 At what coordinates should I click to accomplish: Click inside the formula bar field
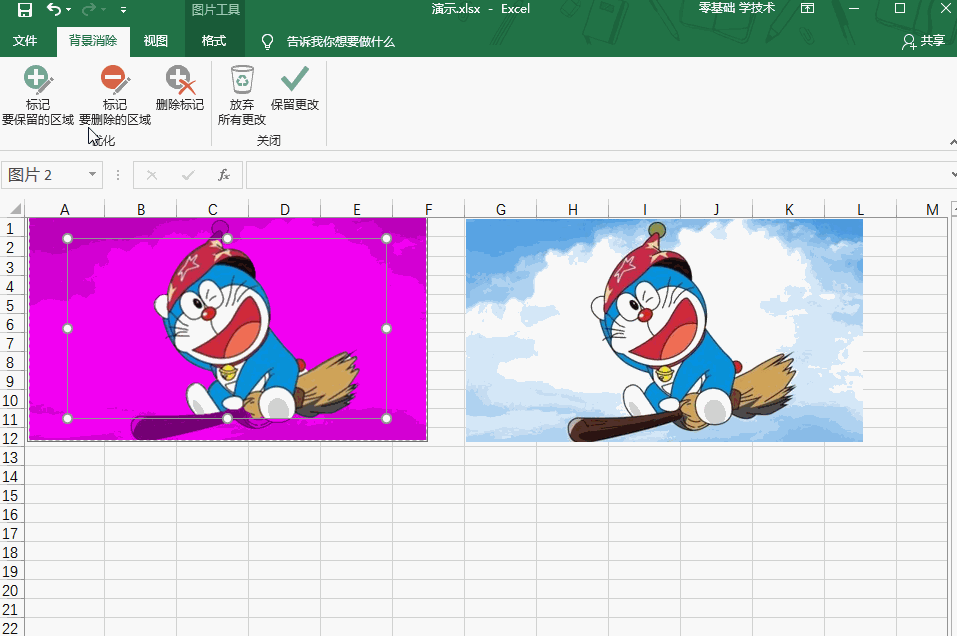tap(597, 175)
